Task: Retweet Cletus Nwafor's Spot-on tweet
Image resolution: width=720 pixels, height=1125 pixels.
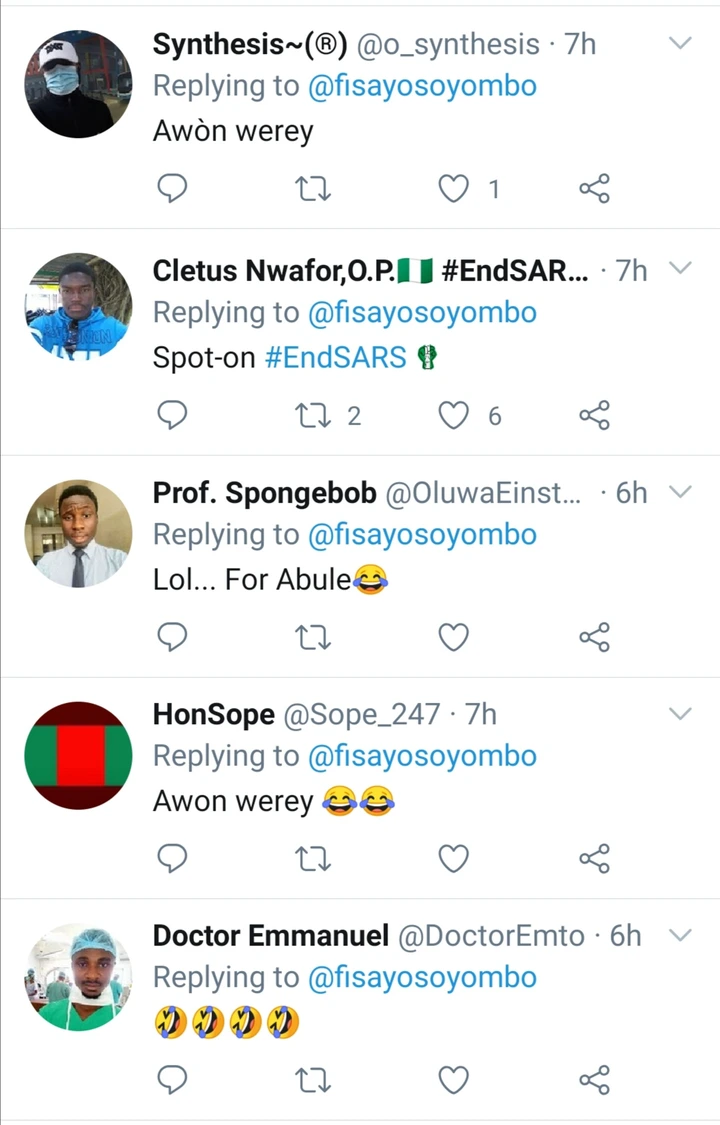Action: (x=315, y=415)
